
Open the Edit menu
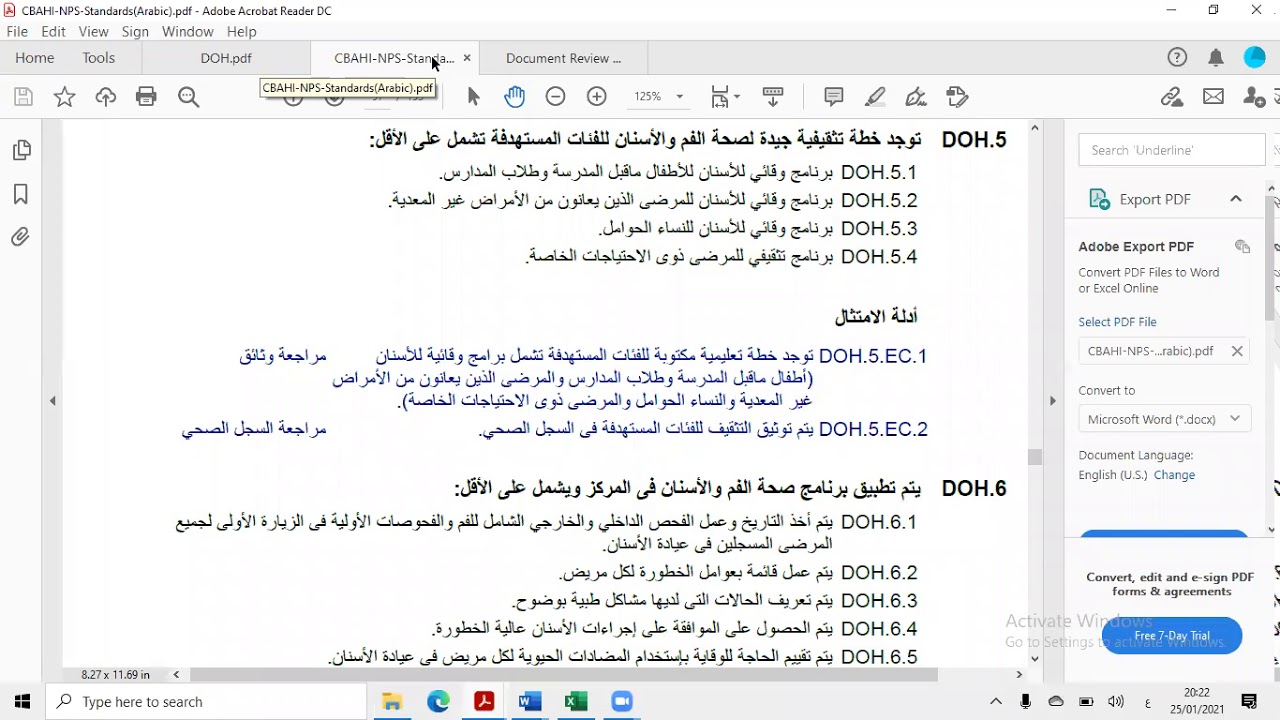53,32
